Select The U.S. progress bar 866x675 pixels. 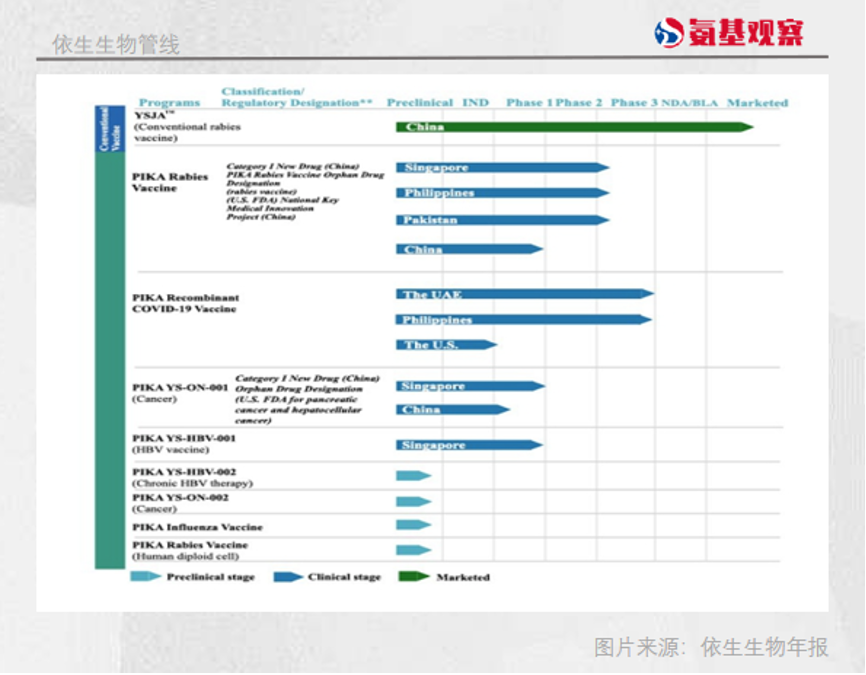pos(447,345)
